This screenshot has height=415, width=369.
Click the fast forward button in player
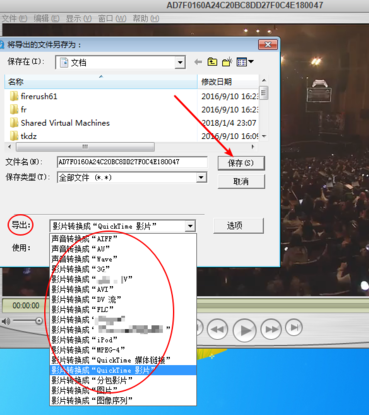(x=271, y=329)
